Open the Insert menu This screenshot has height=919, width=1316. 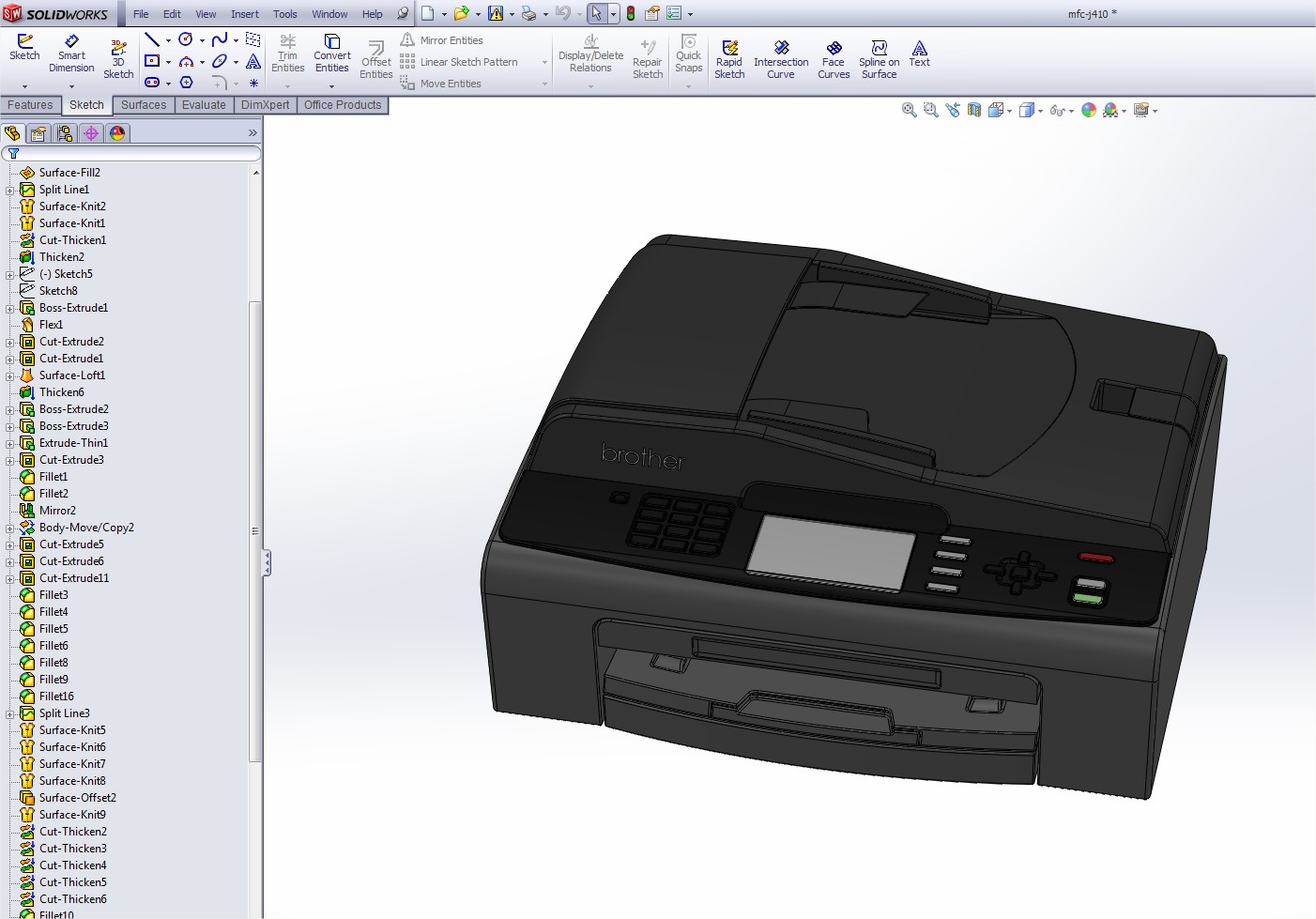point(245,14)
